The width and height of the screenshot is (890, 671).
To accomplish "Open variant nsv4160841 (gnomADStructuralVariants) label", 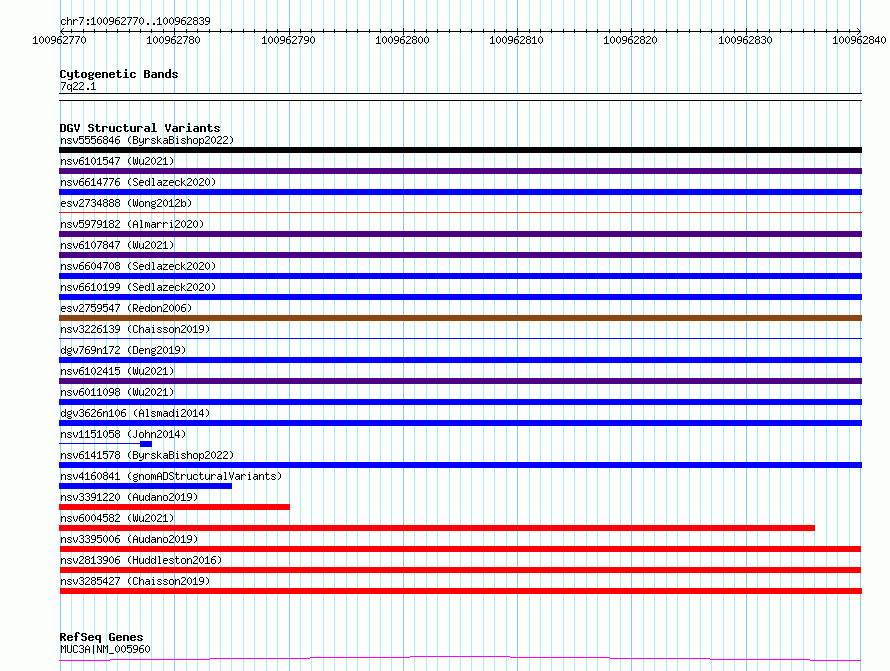I will click(x=171, y=476).
